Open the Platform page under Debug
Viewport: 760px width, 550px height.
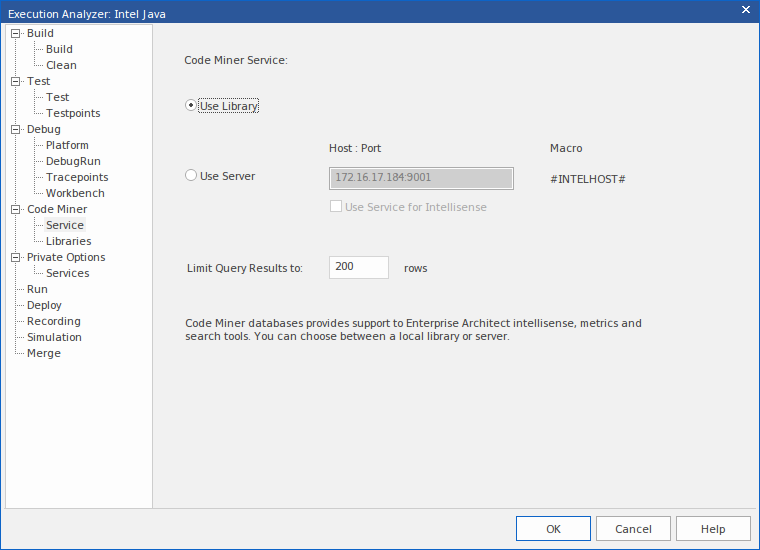pos(67,145)
